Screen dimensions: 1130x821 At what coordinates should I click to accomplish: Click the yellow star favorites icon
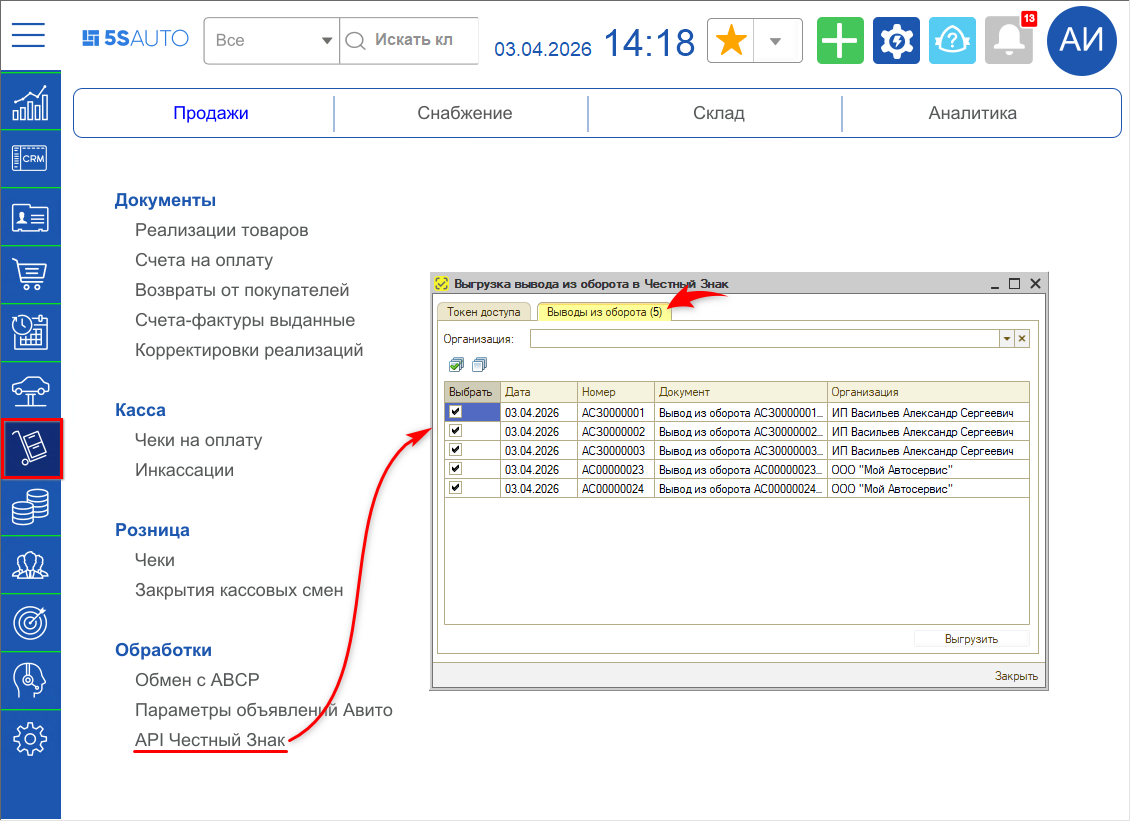(x=732, y=41)
